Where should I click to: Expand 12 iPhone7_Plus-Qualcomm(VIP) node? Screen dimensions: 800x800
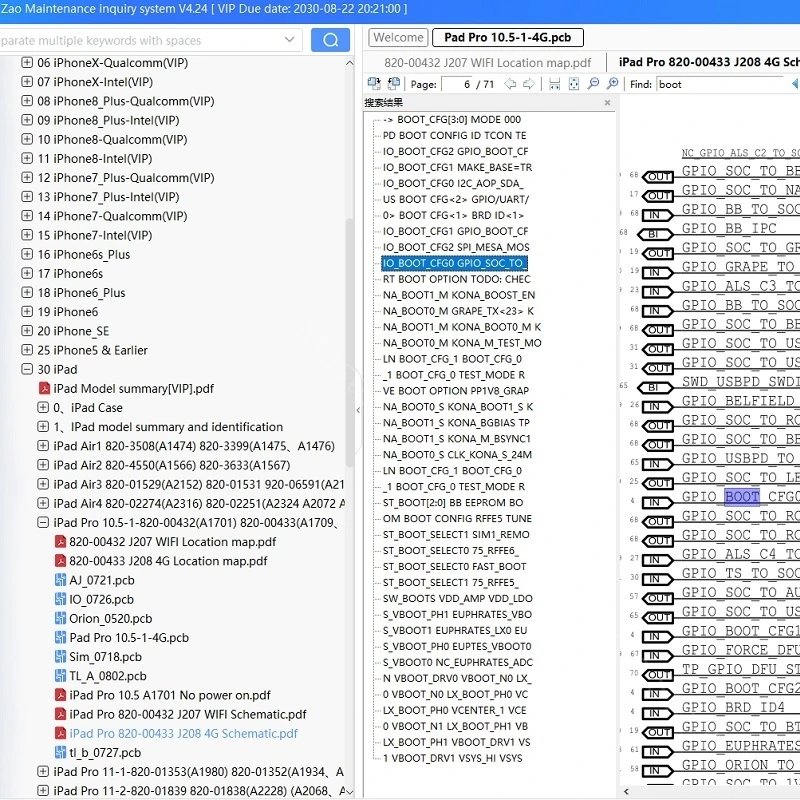(27, 178)
